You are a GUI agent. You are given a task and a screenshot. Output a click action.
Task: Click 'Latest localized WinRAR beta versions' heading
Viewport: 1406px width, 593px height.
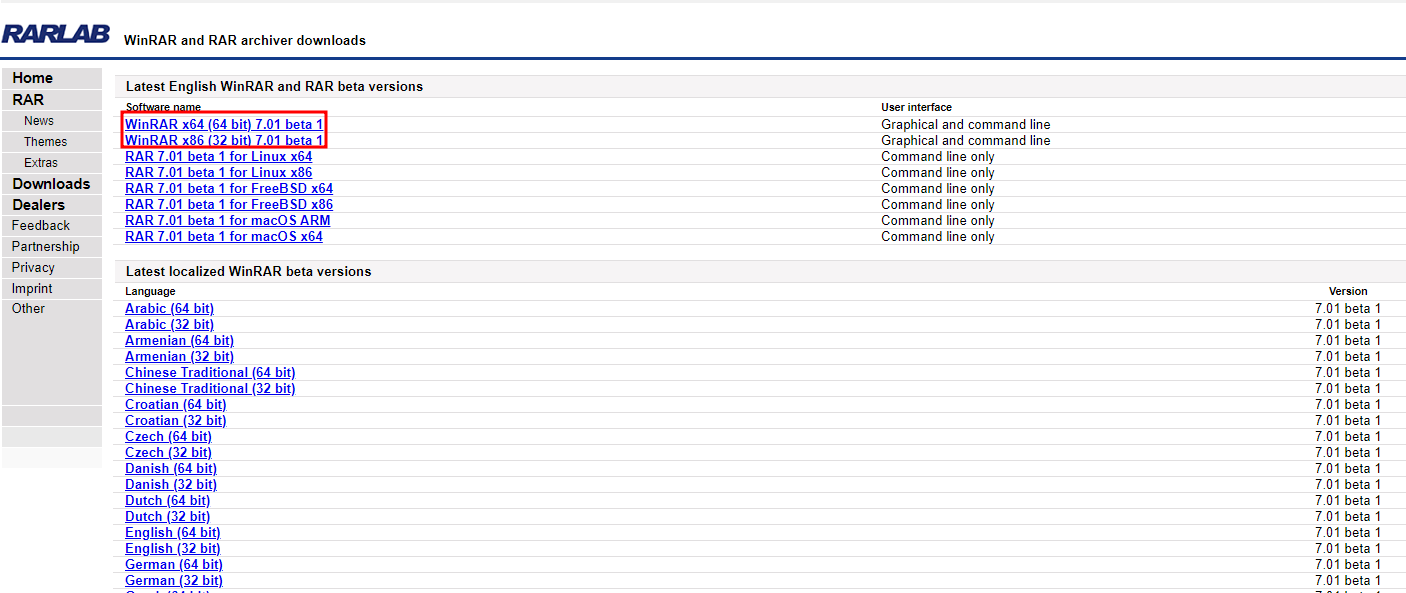tap(248, 272)
